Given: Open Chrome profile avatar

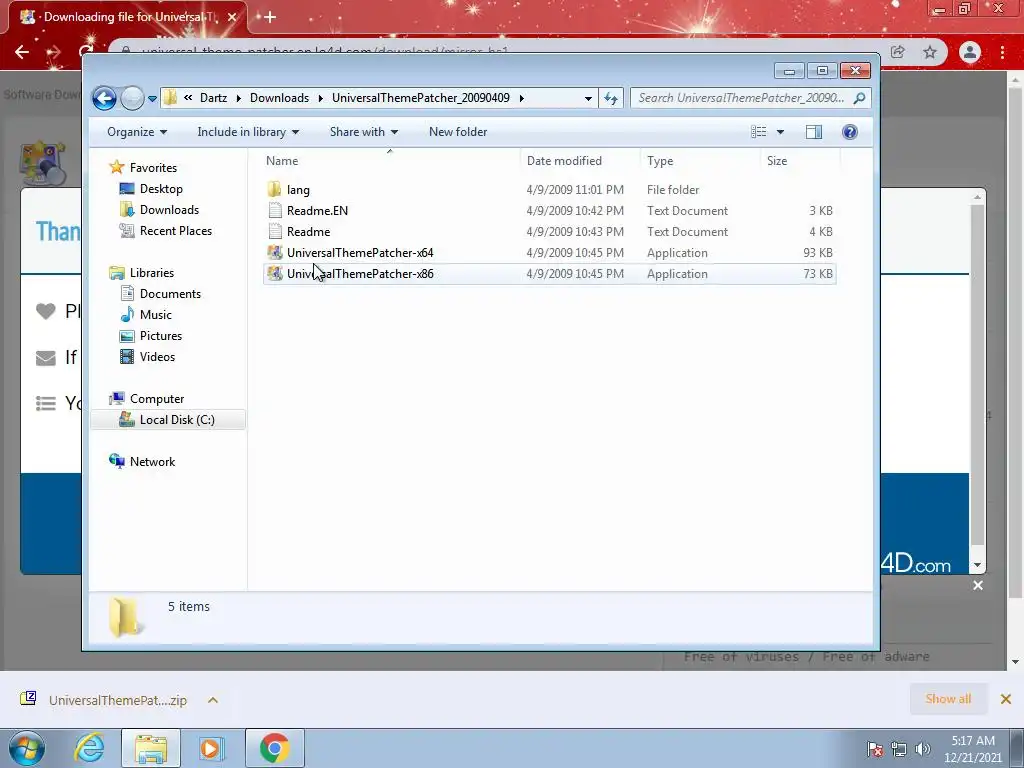Looking at the screenshot, I should [970, 52].
